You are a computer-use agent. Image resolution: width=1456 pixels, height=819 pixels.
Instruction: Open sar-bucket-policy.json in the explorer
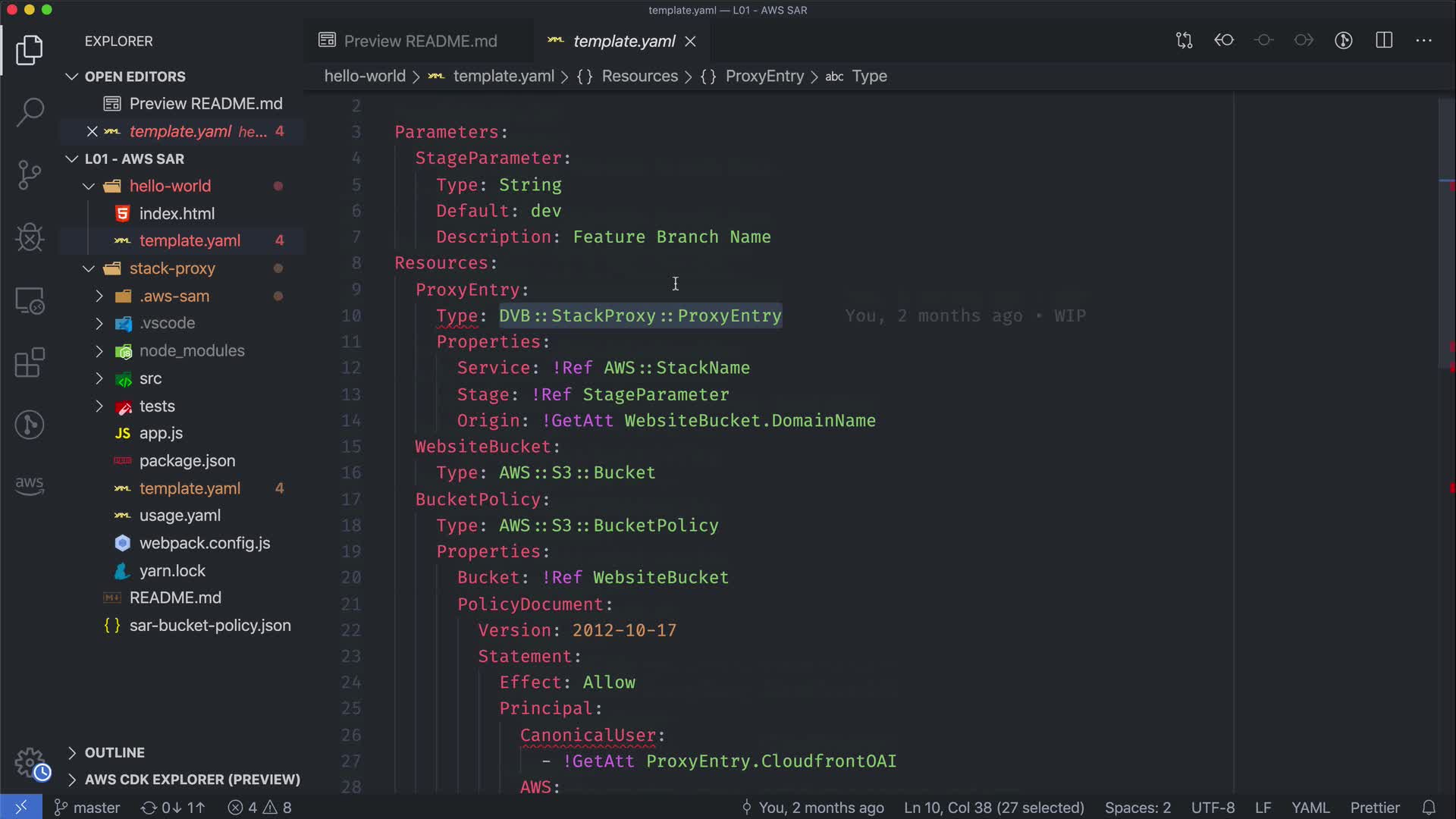[209, 626]
